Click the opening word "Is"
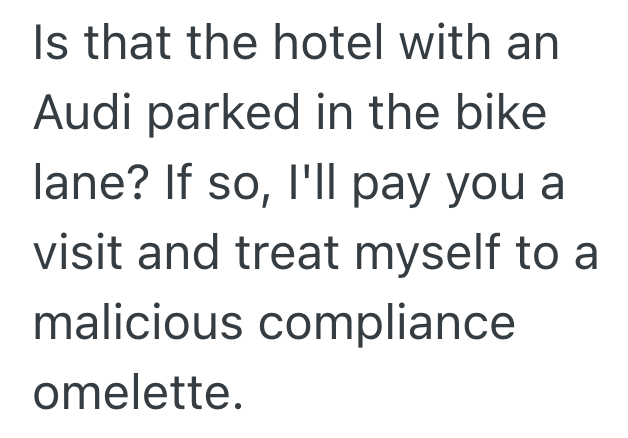The width and height of the screenshot is (628, 438). 49,46
